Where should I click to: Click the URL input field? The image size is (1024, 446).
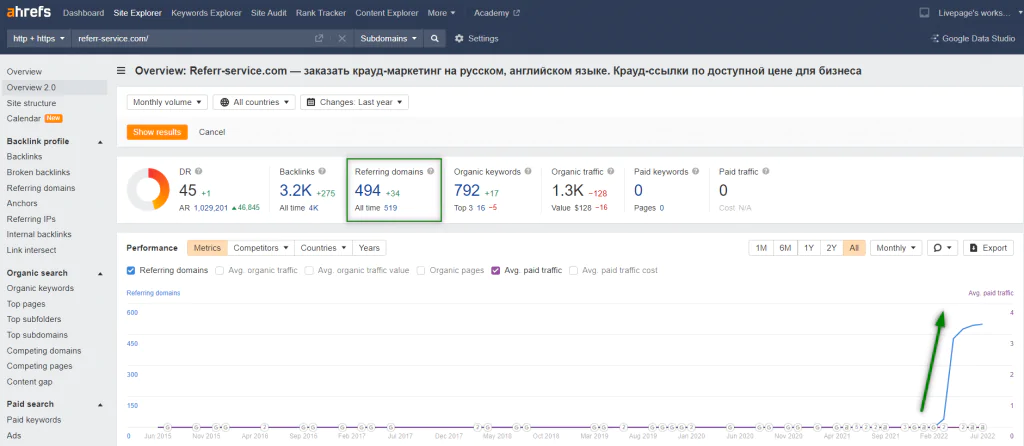193,39
